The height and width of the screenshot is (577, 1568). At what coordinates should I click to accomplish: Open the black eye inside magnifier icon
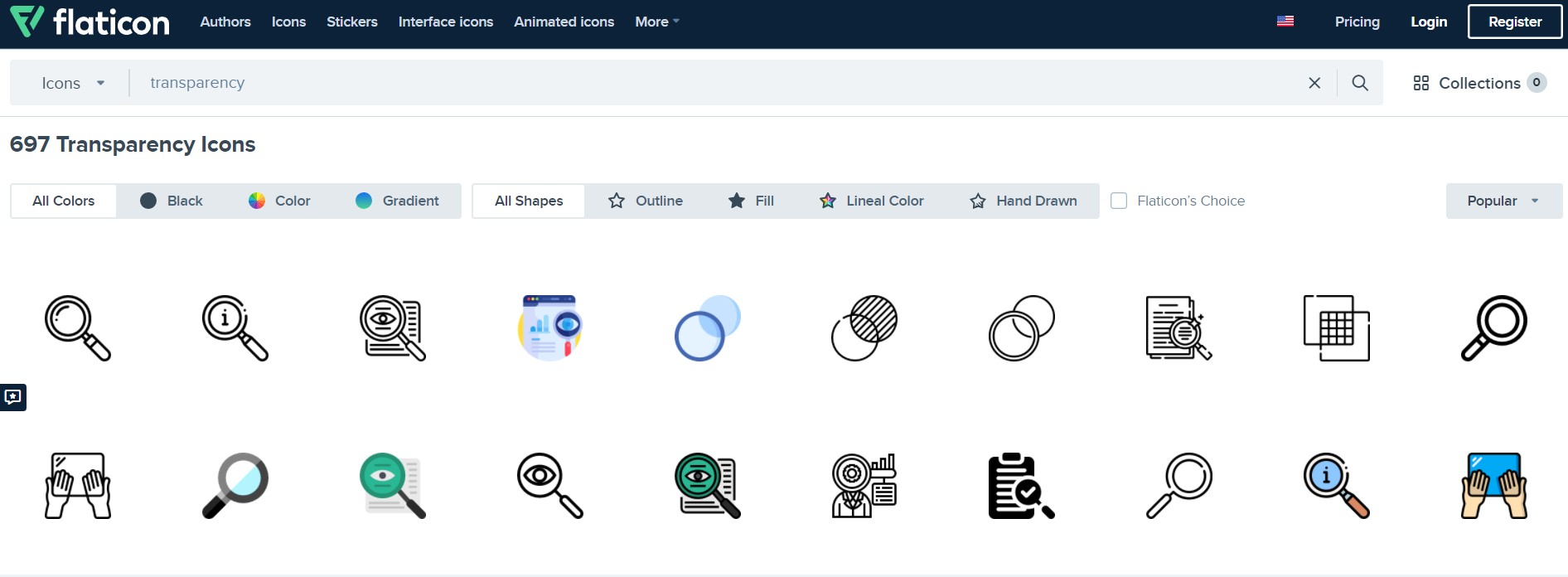pyautogui.click(x=550, y=486)
